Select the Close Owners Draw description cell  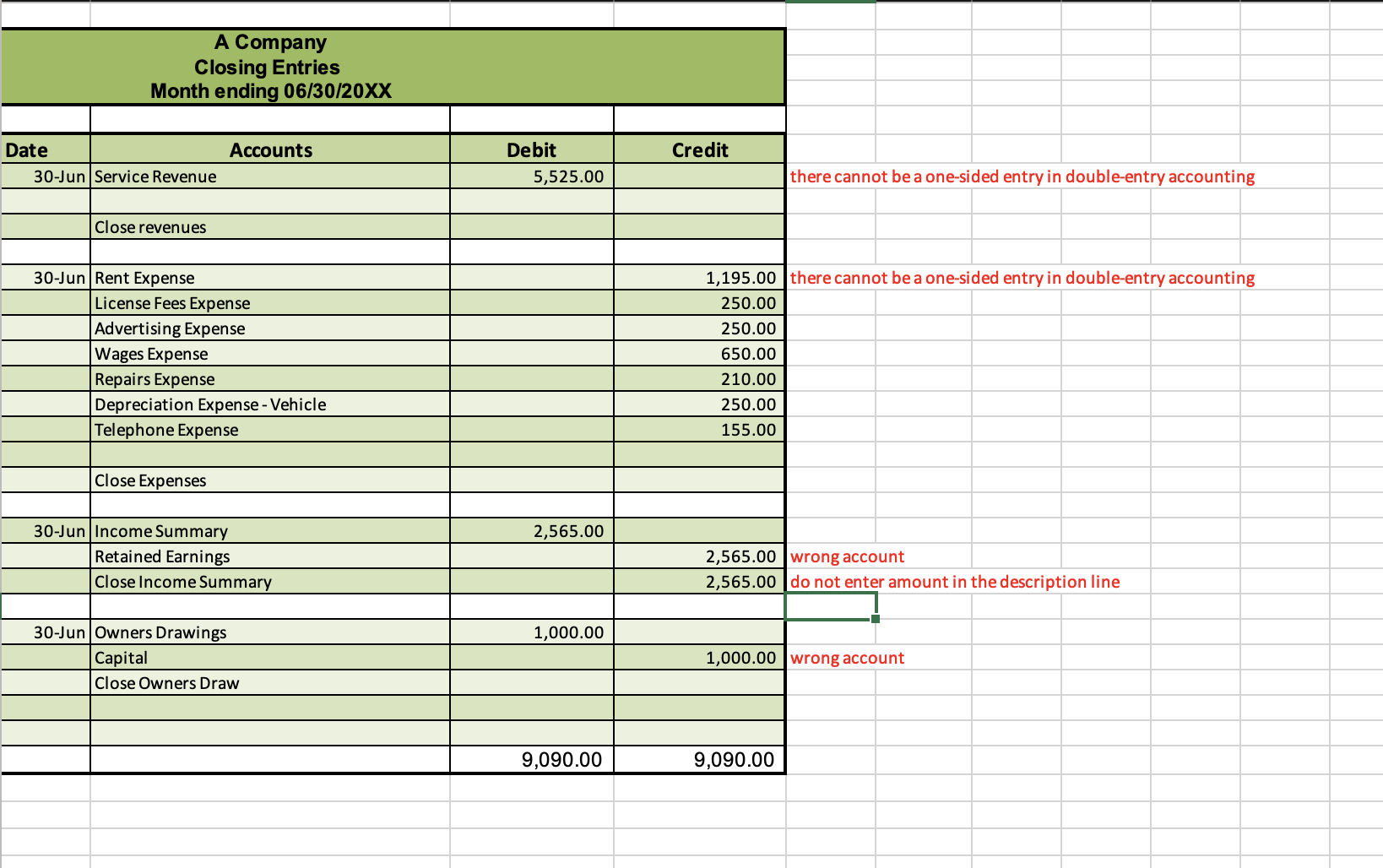[166, 683]
